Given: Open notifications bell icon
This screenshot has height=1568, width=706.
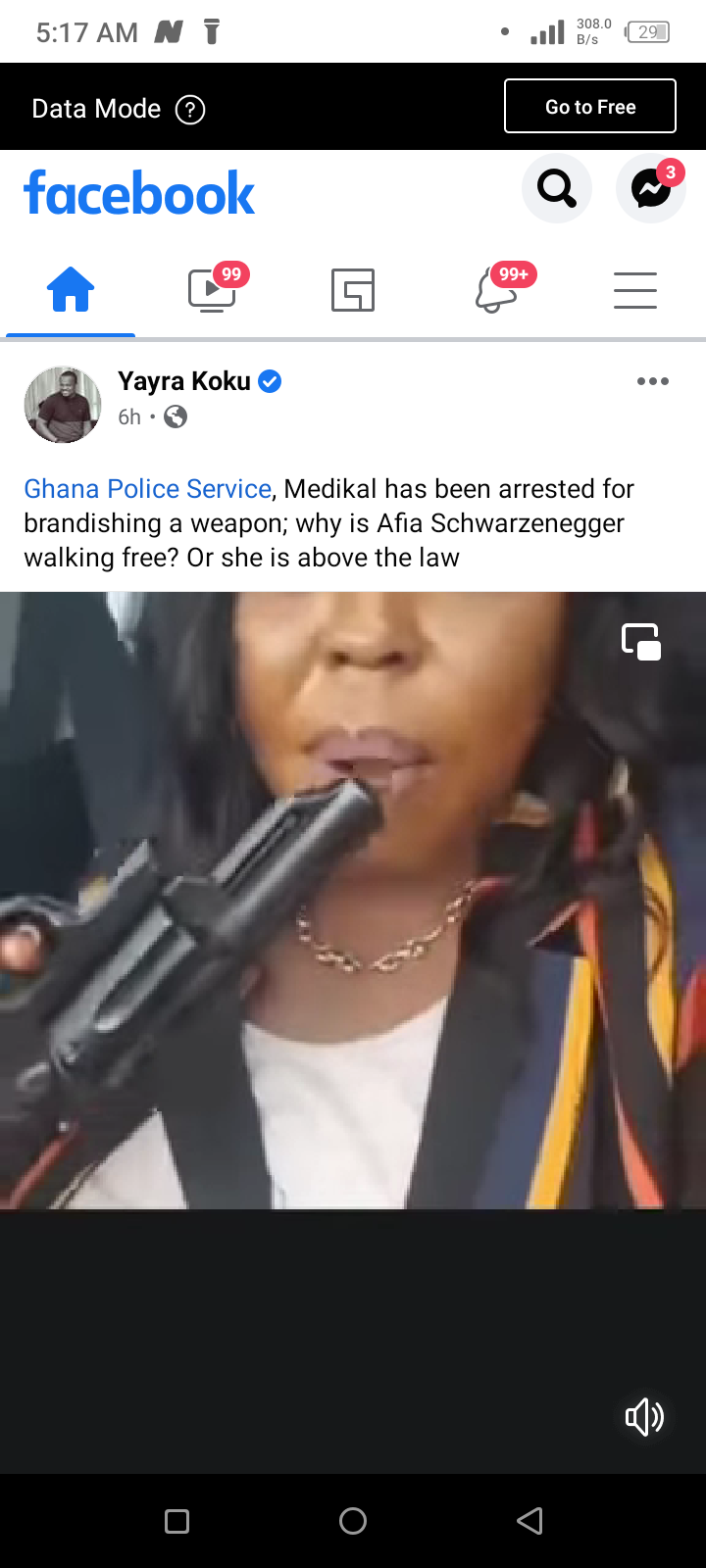Looking at the screenshot, I should [496, 290].
